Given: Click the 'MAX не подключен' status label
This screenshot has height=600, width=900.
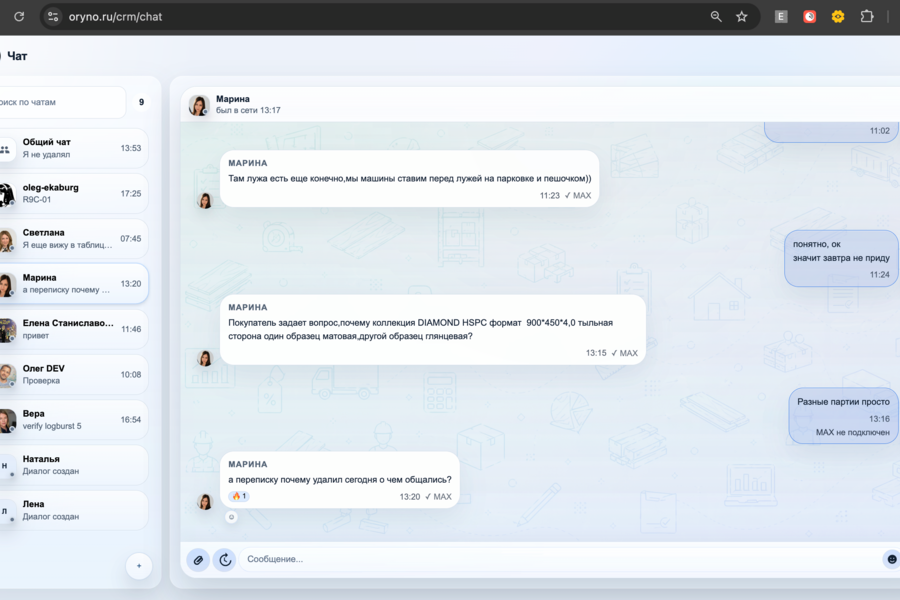Looking at the screenshot, I should tap(852, 432).
